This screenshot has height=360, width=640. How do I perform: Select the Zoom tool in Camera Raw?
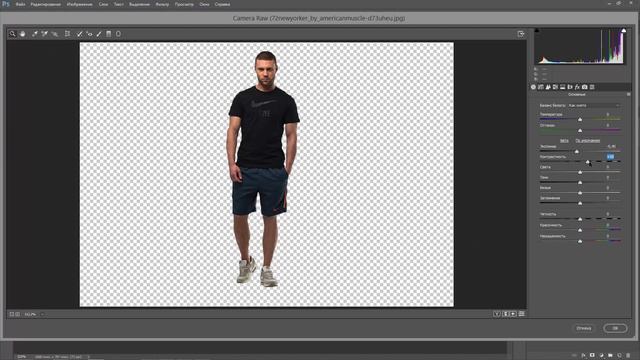pyautogui.click(x=12, y=34)
